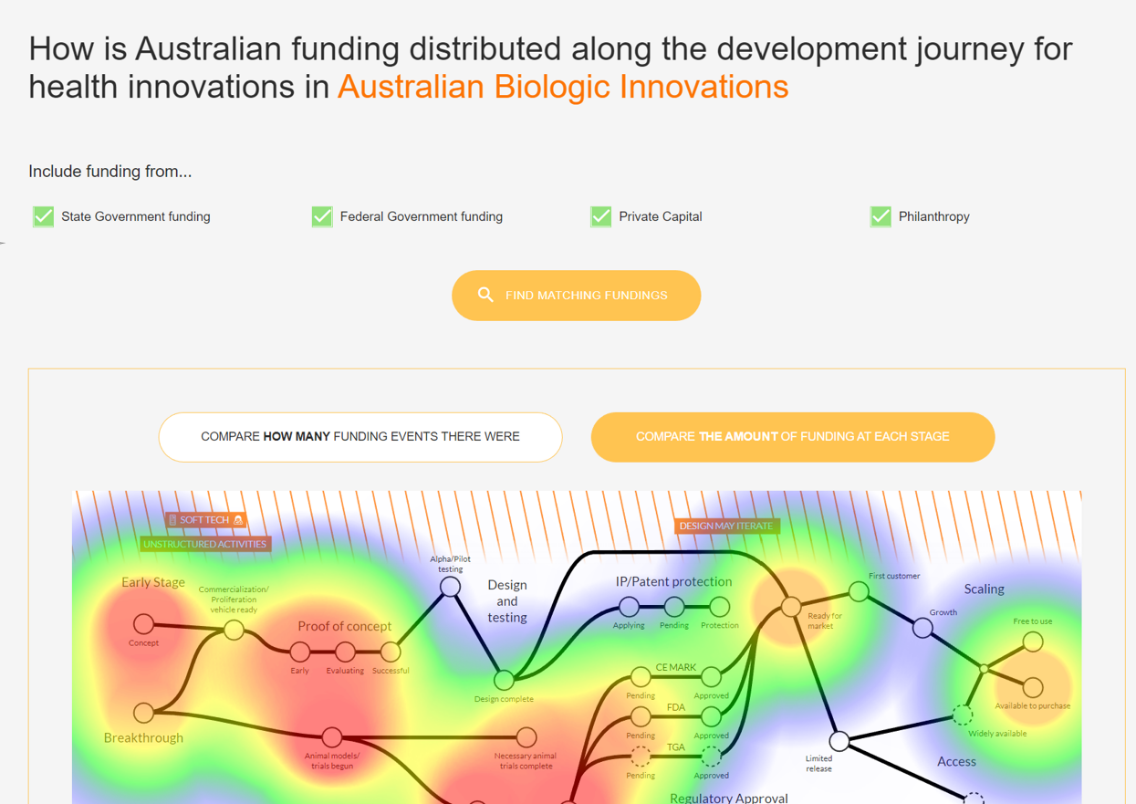Click the Commercialization vehicle ready node
The height and width of the screenshot is (804, 1136).
coord(234,629)
